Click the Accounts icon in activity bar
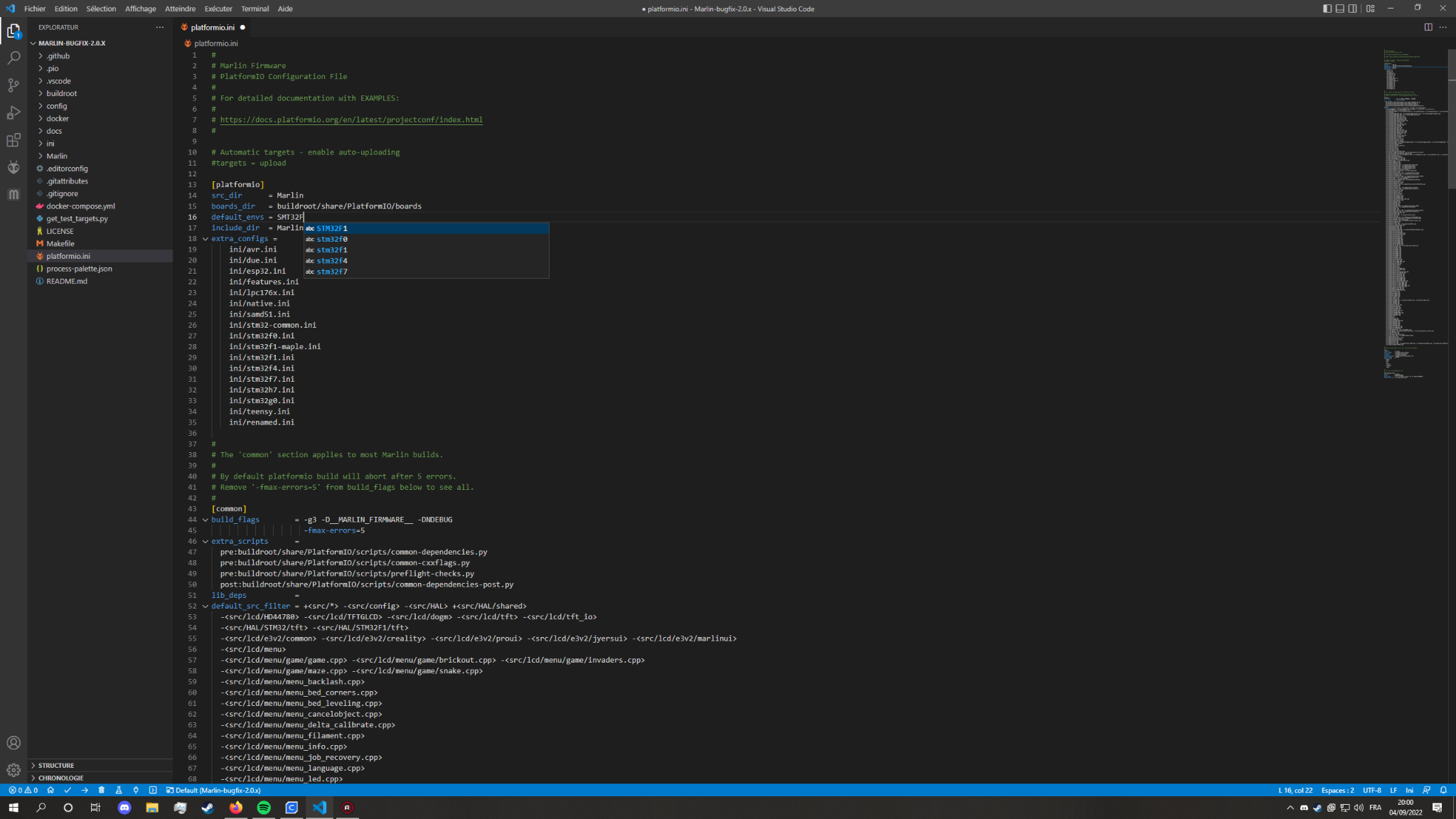Screen dimensions: 1456x819 [14, 743]
